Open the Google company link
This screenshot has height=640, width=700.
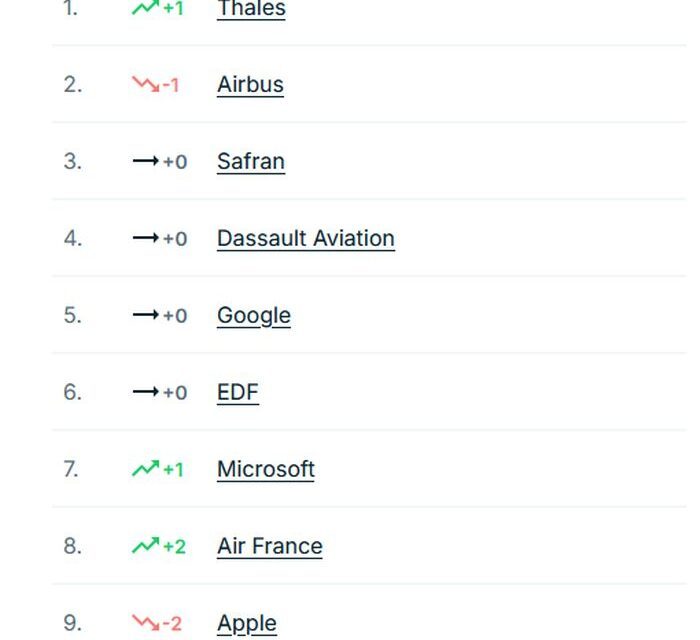click(254, 316)
